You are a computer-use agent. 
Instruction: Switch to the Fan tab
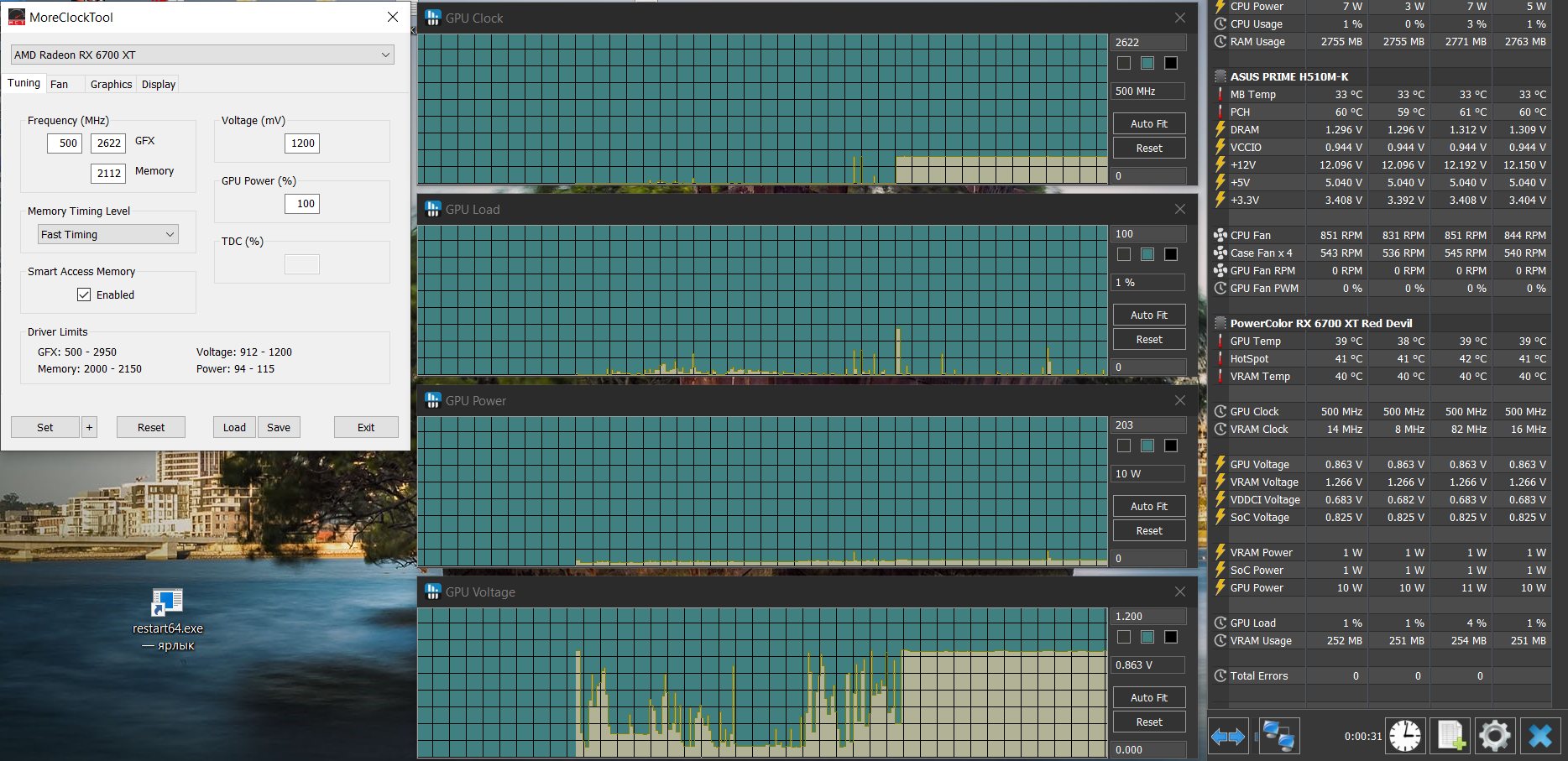tap(59, 84)
